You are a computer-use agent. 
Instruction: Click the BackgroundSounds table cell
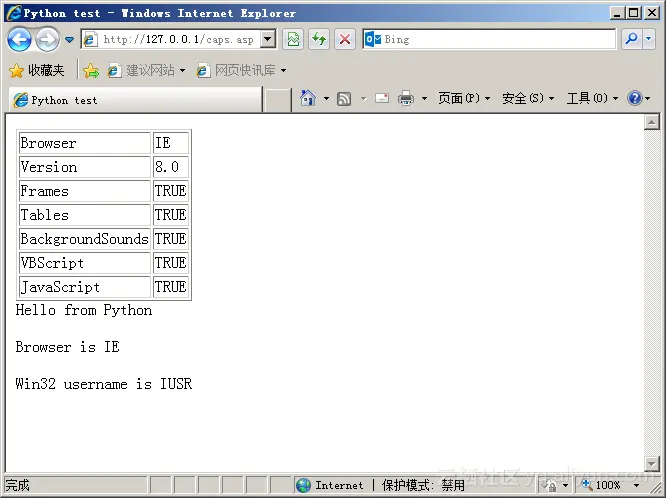click(85, 239)
